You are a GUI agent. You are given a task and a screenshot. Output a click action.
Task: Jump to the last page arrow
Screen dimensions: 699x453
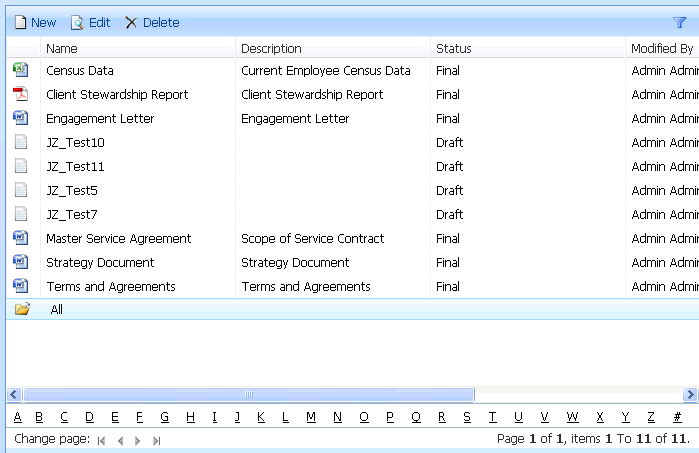(156, 440)
